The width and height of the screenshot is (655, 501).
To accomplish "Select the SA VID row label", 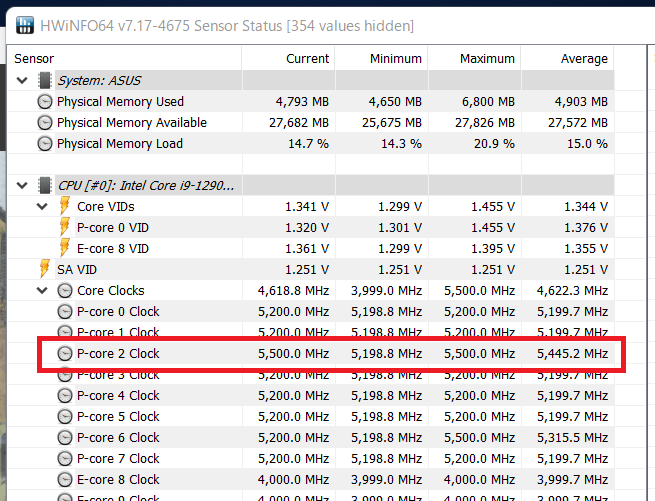I will click(77, 270).
